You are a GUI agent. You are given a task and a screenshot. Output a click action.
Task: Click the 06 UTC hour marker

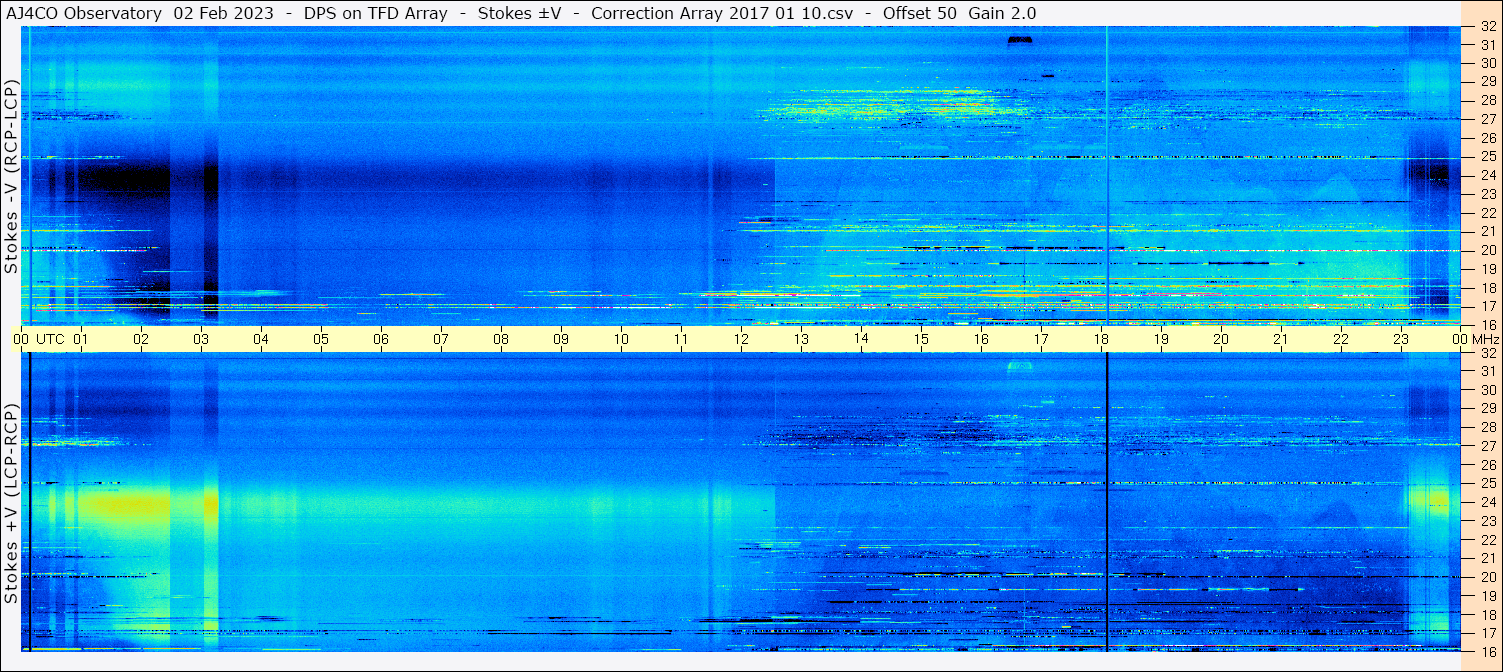[x=381, y=339]
